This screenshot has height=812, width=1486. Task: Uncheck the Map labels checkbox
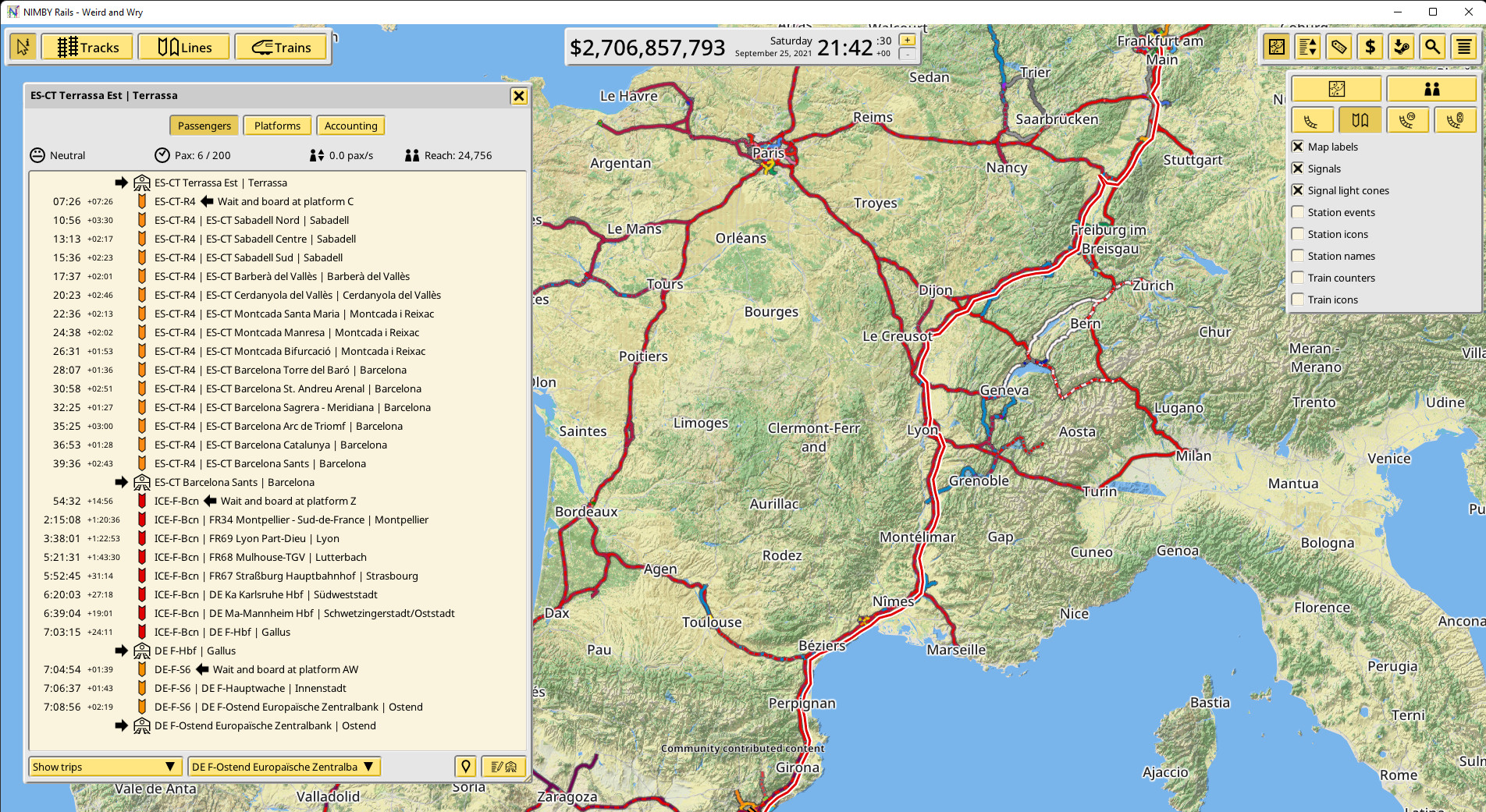point(1298,146)
